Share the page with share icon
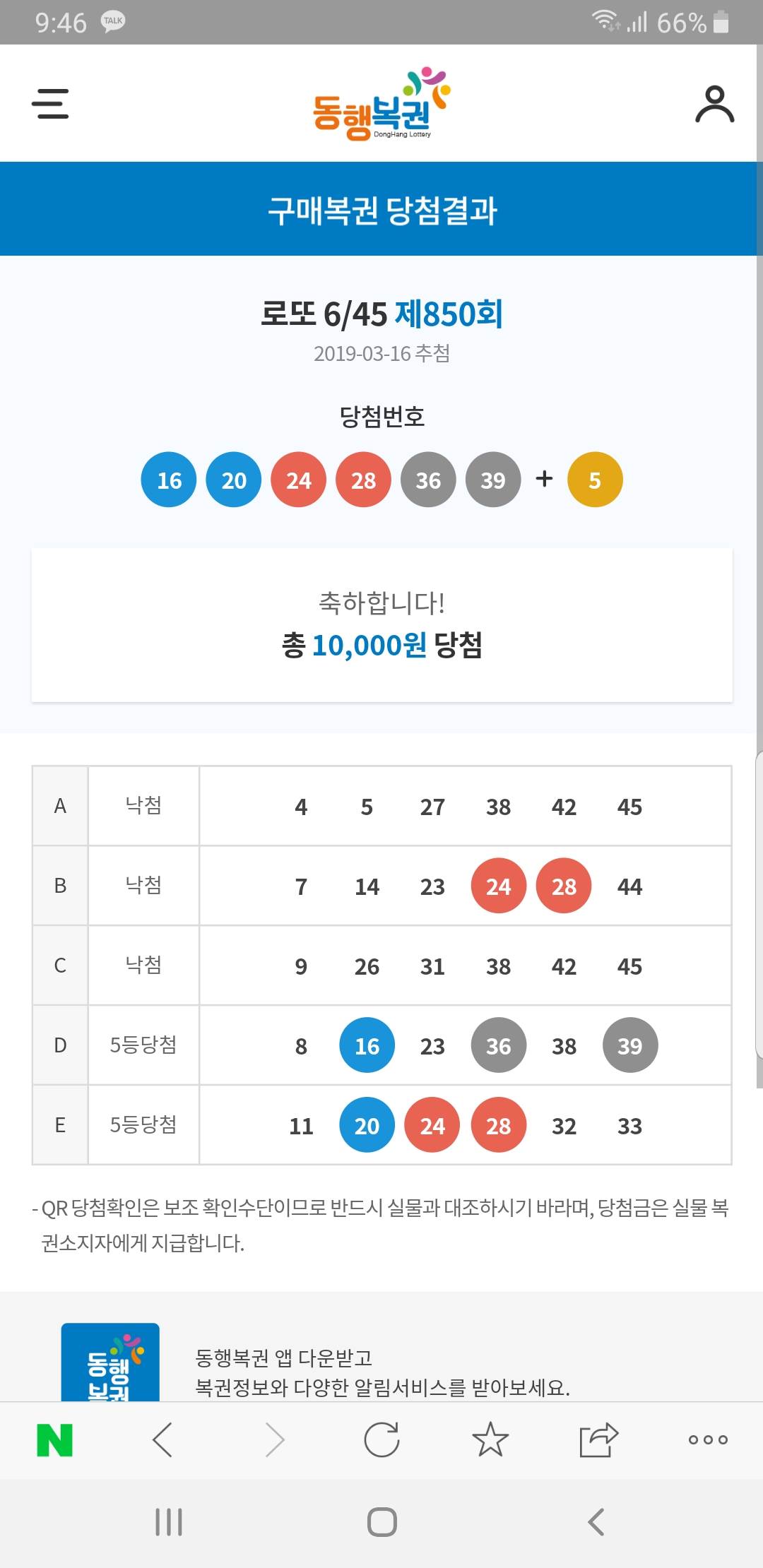The height and width of the screenshot is (1568, 763). (x=598, y=1439)
